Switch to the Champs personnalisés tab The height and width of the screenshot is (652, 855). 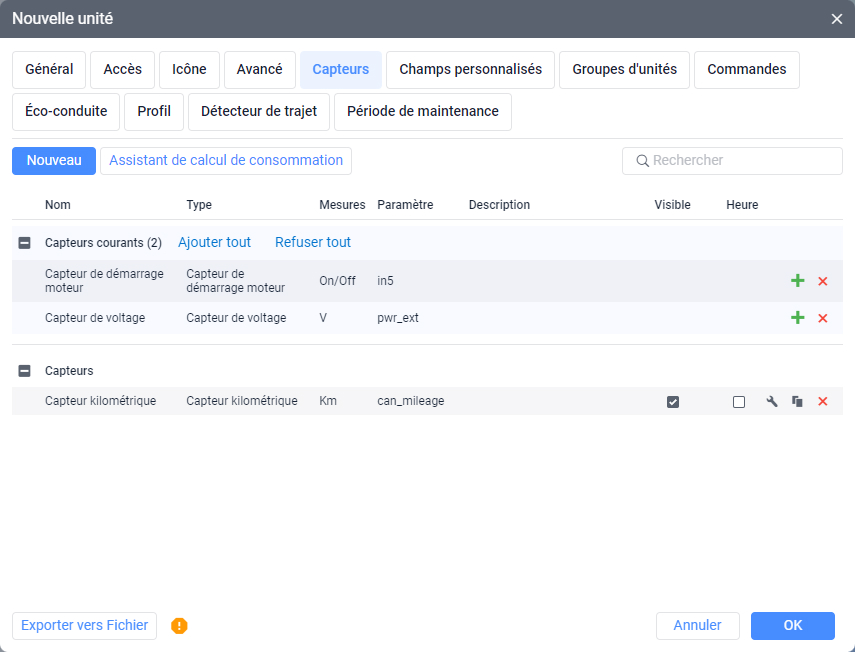[x=470, y=70]
